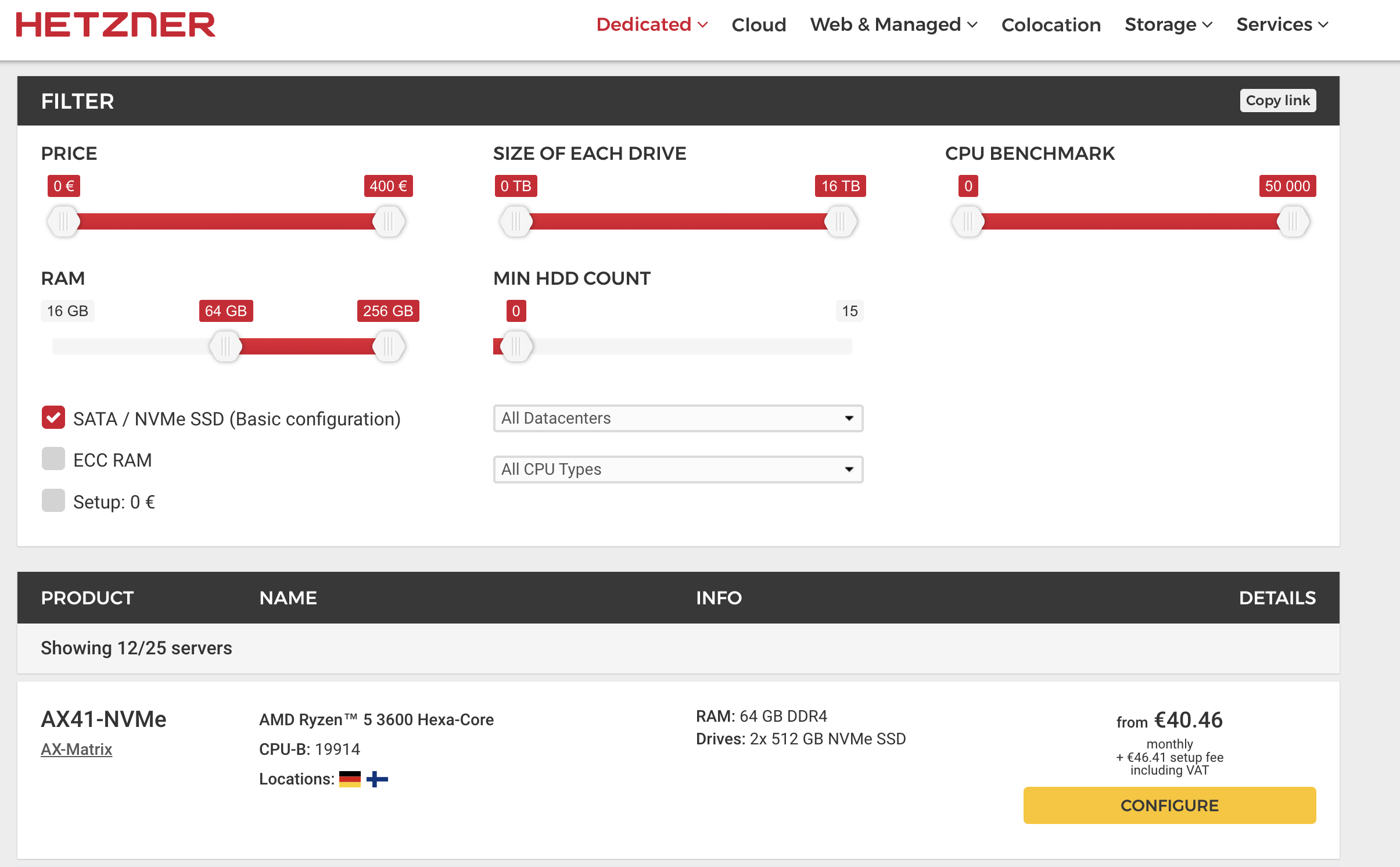Toggle SATA / NVMe SSD checkbox

tap(53, 417)
